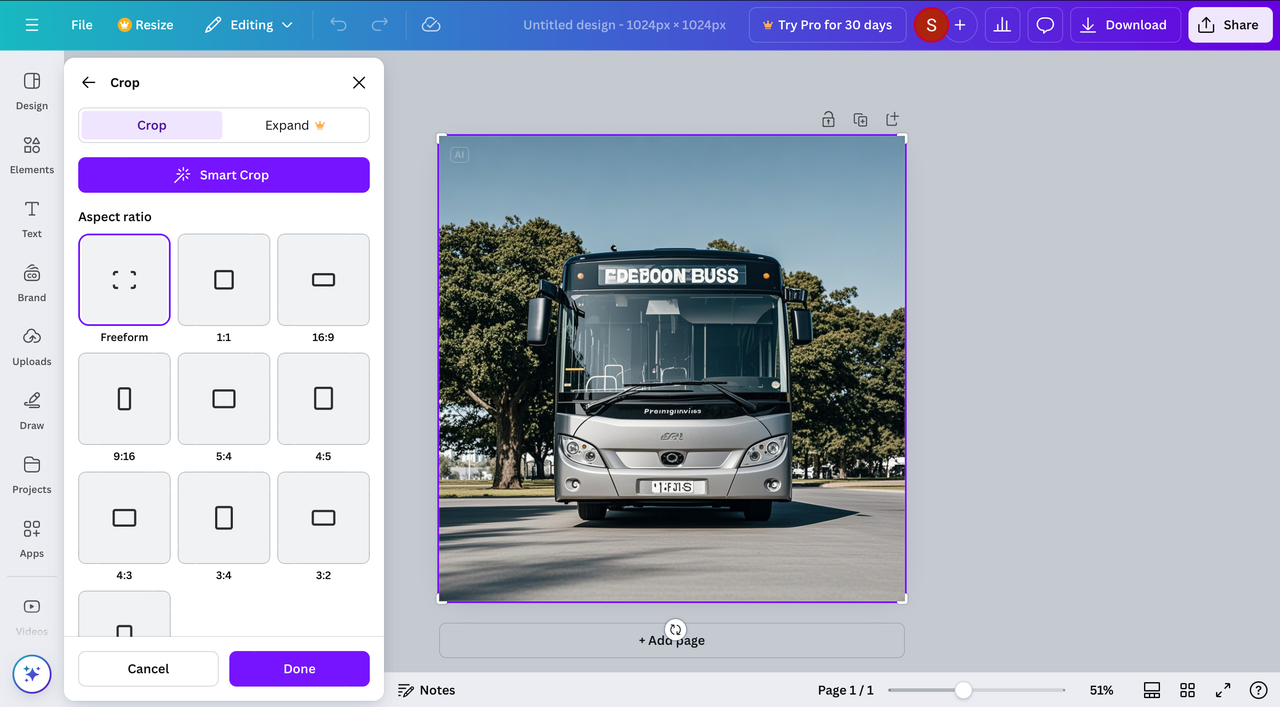Show the pages scroll view
This screenshot has height=707, width=1280.
pyautogui.click(x=1151, y=690)
